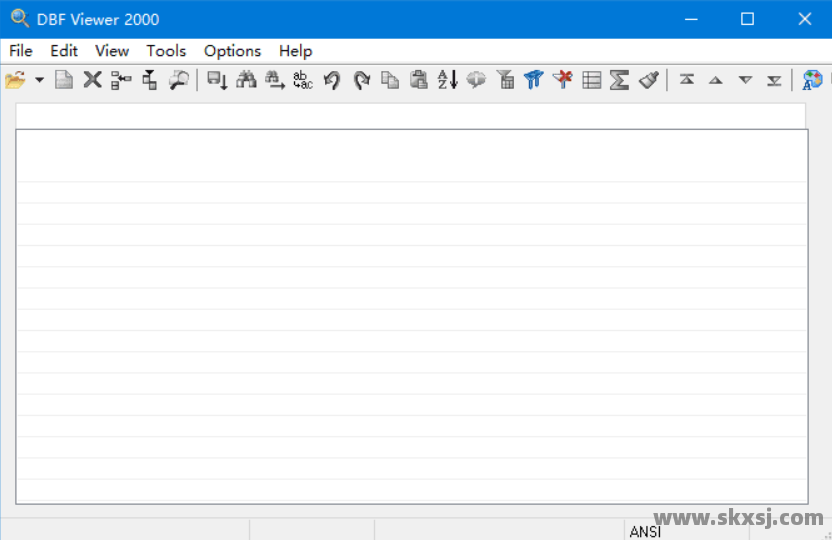Click the blue Filter funnel icon

[x=534, y=80]
